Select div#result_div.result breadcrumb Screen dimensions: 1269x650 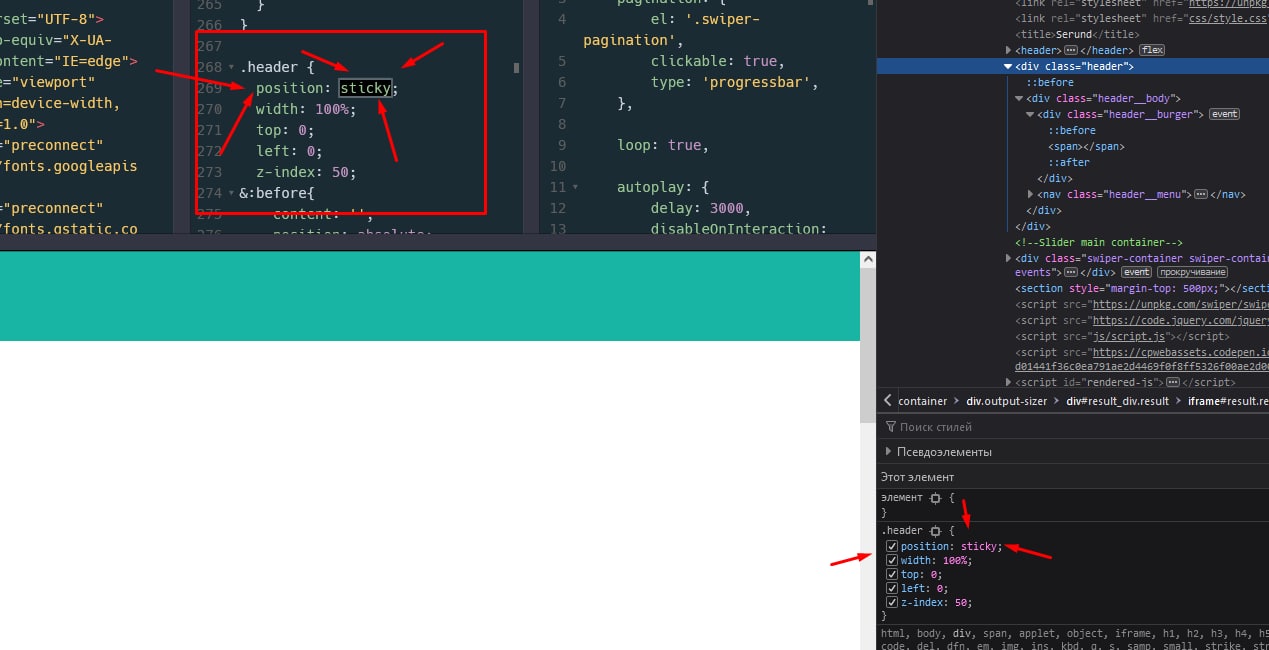pos(1118,401)
